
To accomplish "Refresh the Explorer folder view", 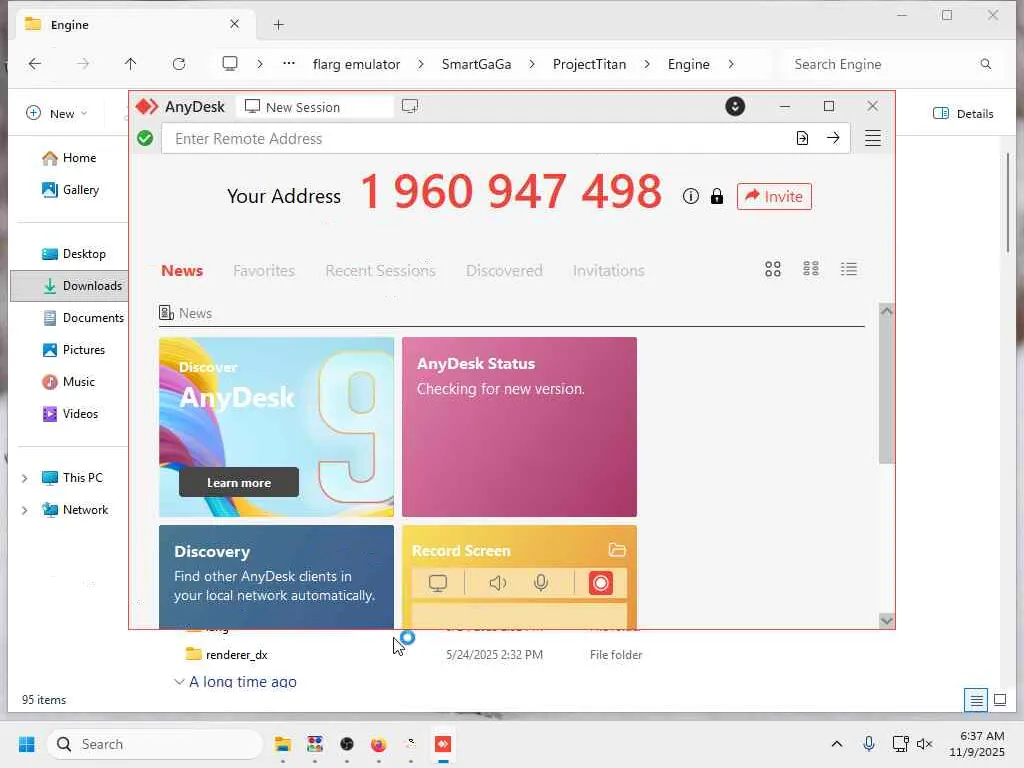I will click(179, 64).
